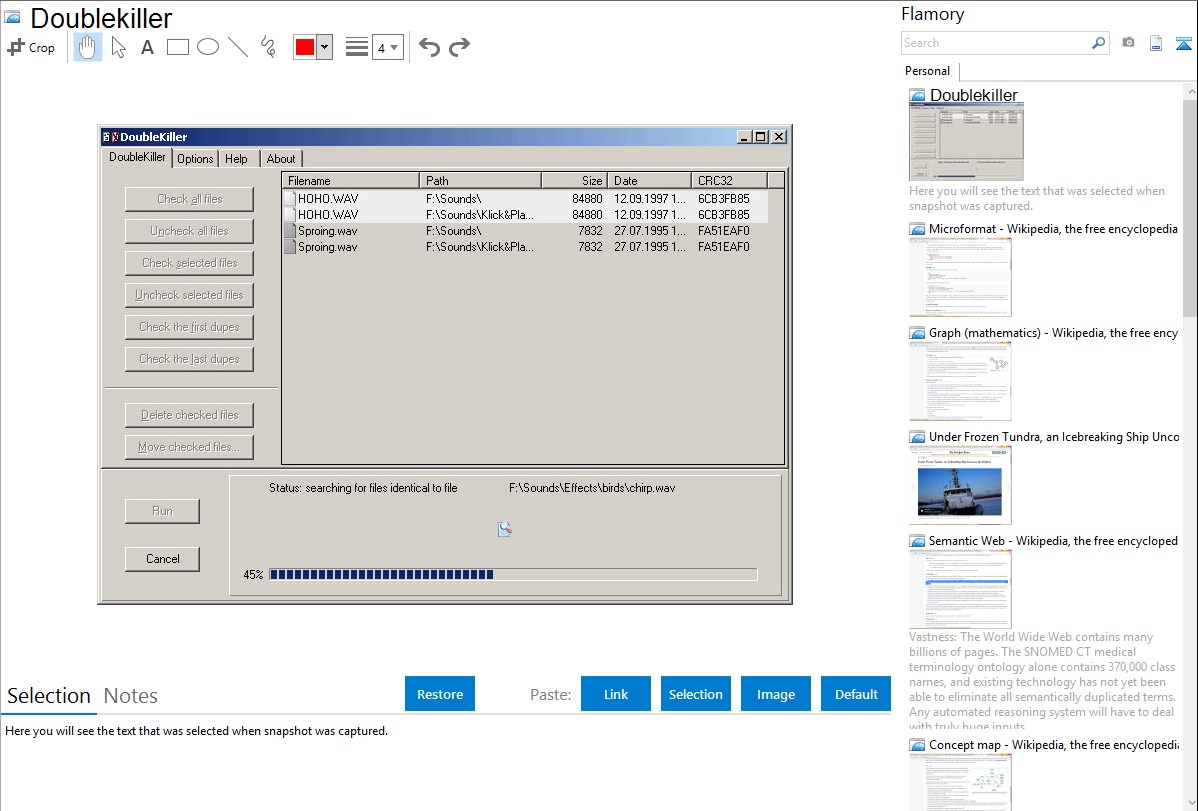Screen dimensions: 1198x811
Task: Choose the freehand drawing tool
Action: tap(268, 47)
